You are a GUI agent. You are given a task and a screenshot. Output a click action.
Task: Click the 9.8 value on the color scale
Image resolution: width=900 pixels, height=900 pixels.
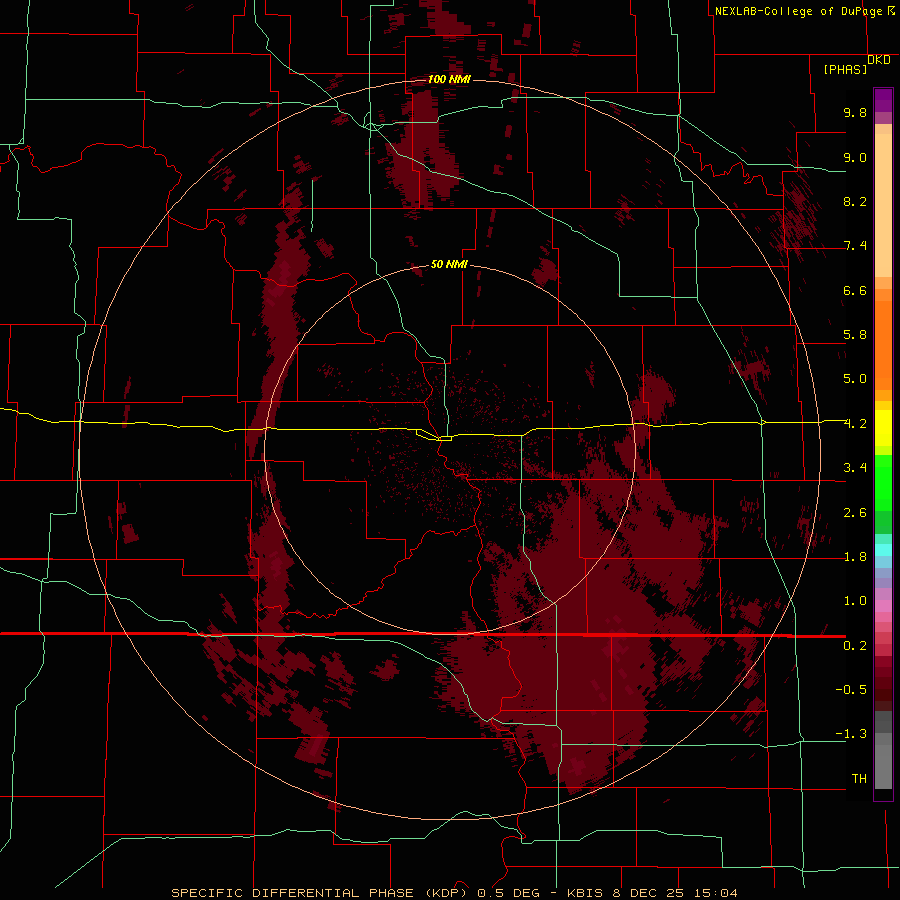[855, 112]
